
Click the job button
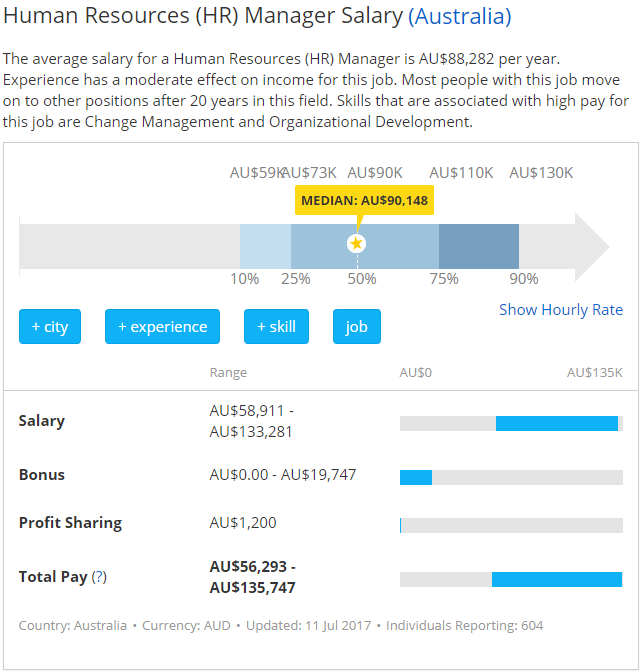click(357, 327)
